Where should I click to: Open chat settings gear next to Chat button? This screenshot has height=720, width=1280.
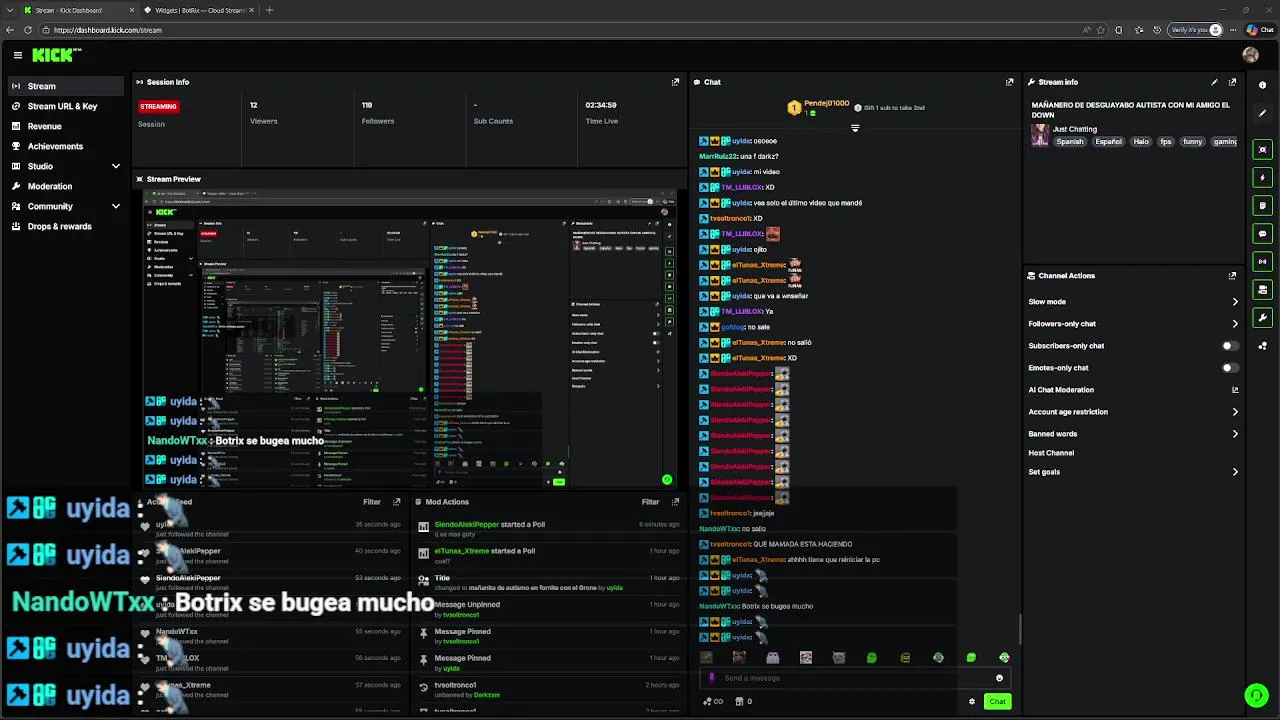click(972, 702)
